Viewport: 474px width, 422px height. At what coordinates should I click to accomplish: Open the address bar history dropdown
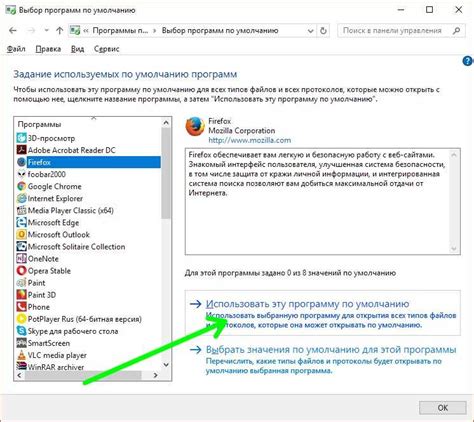[x=310, y=31]
